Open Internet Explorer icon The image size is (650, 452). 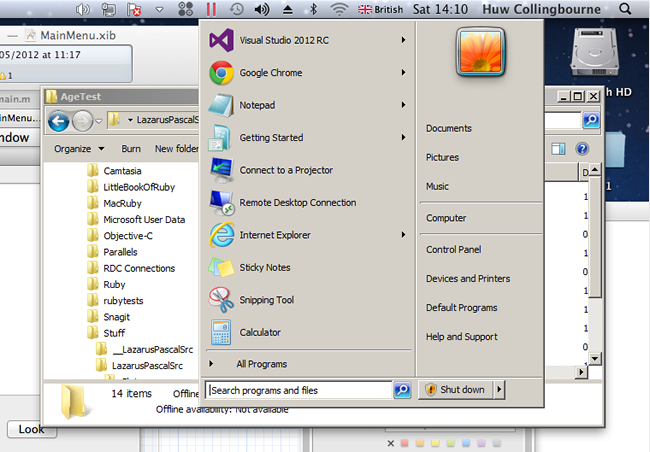click(x=222, y=235)
